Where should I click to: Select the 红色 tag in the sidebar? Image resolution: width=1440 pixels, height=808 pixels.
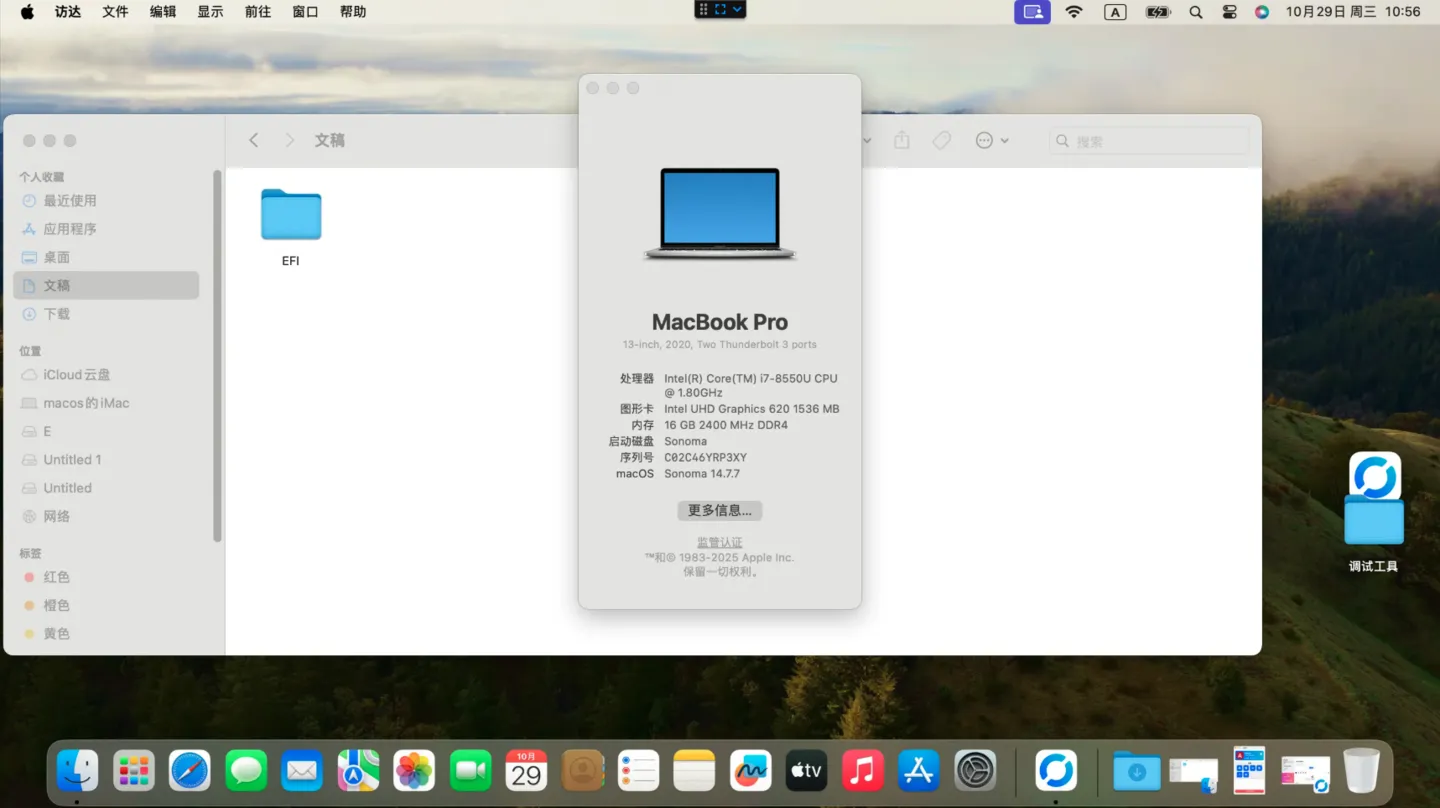[56, 577]
